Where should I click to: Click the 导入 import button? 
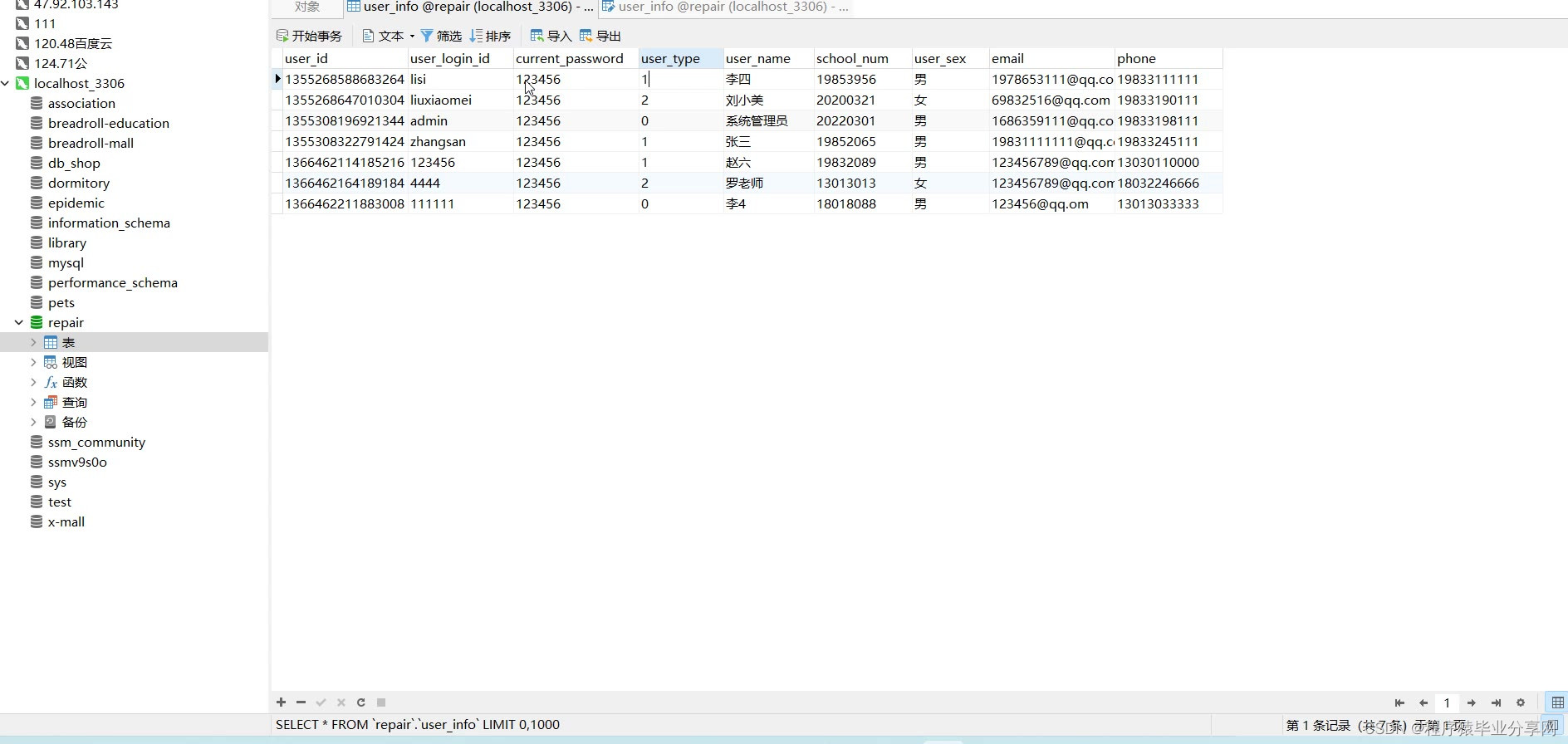(551, 36)
